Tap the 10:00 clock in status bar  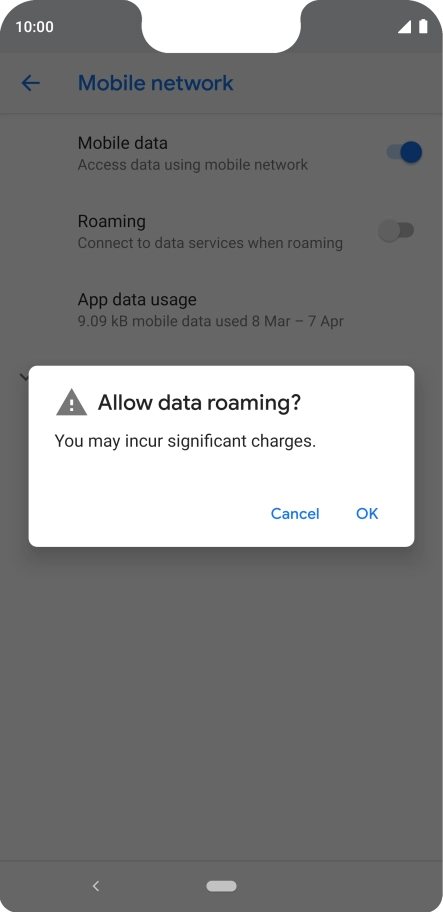coord(34,27)
